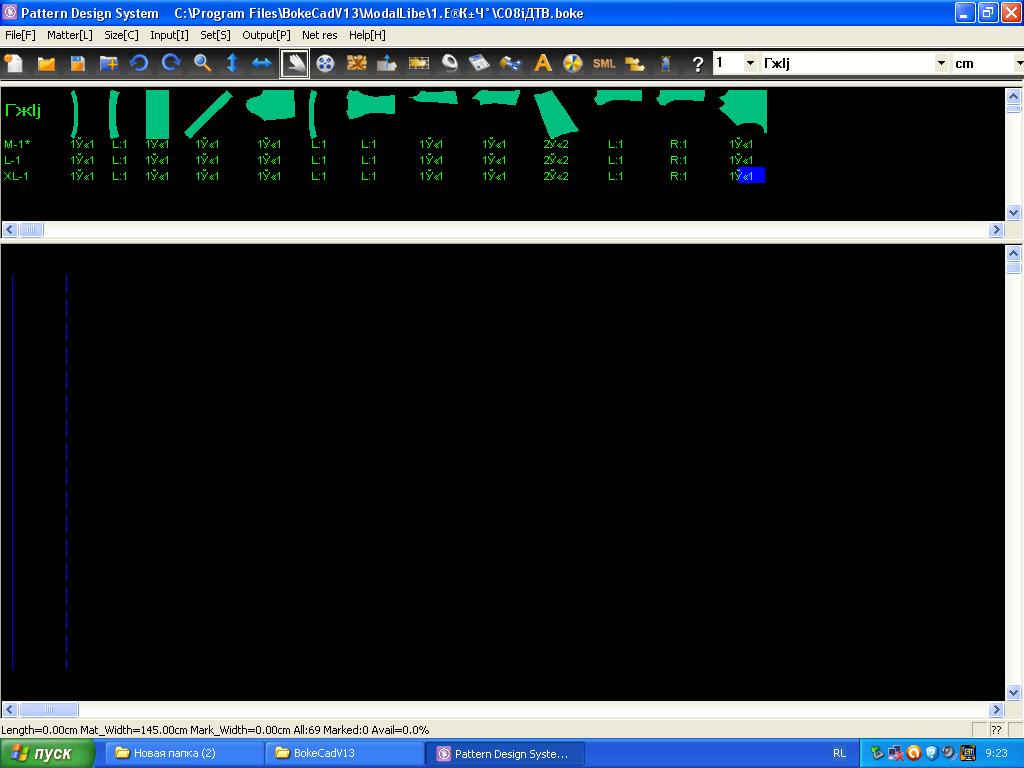Click the New file icon
Screen dimensions: 1024x768
[x=14, y=63]
